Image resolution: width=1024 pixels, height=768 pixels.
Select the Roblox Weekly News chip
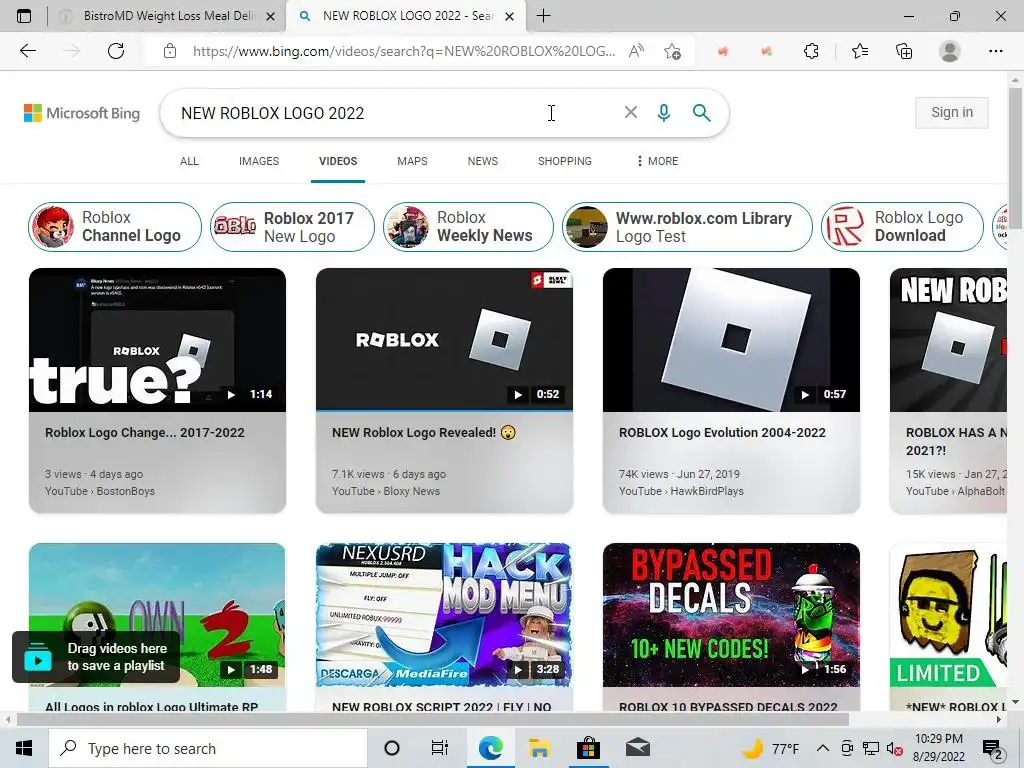tap(468, 227)
